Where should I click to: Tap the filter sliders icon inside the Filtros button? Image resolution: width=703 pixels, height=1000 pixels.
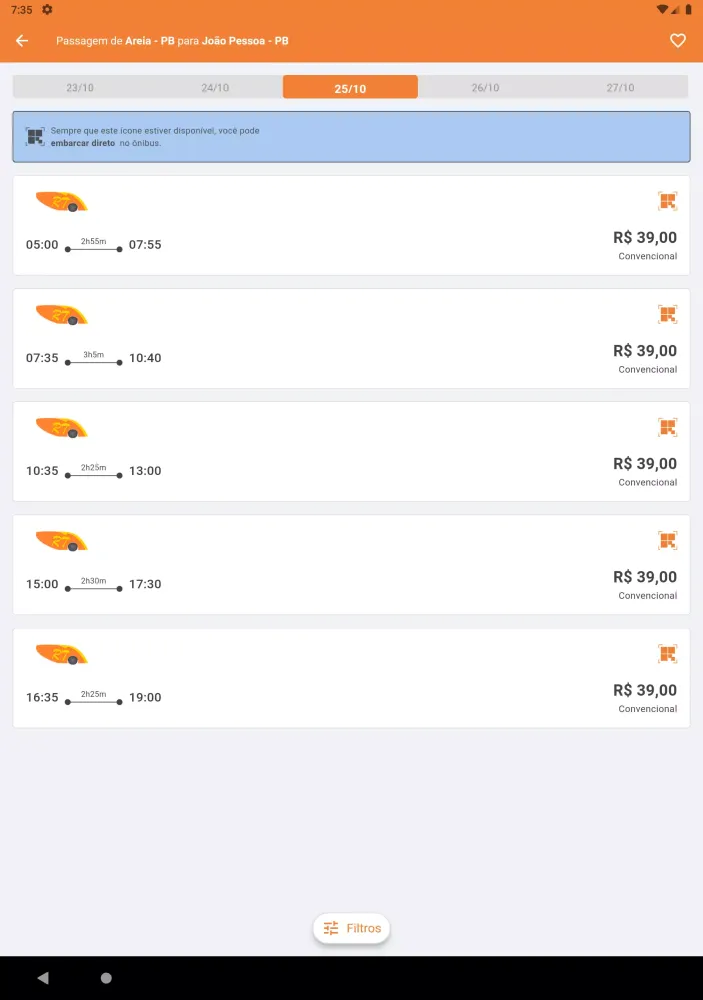[330, 928]
